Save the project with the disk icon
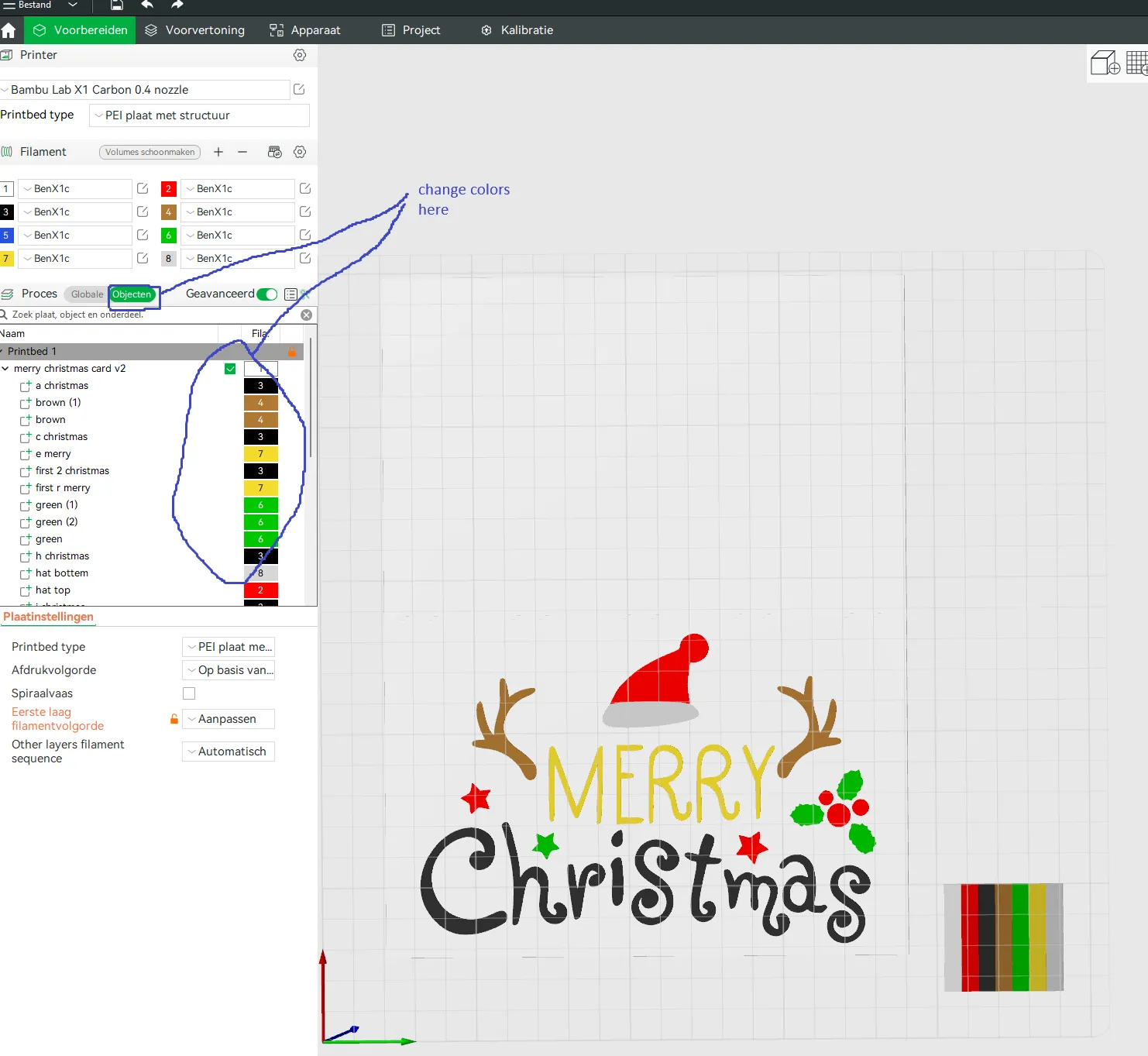The image size is (1148, 1056). 116,5
